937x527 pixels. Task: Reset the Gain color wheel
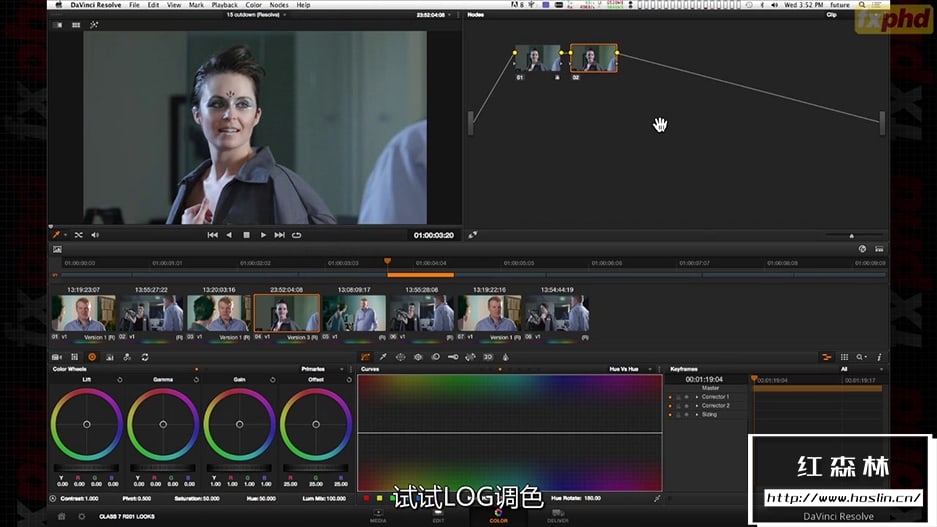tap(272, 379)
